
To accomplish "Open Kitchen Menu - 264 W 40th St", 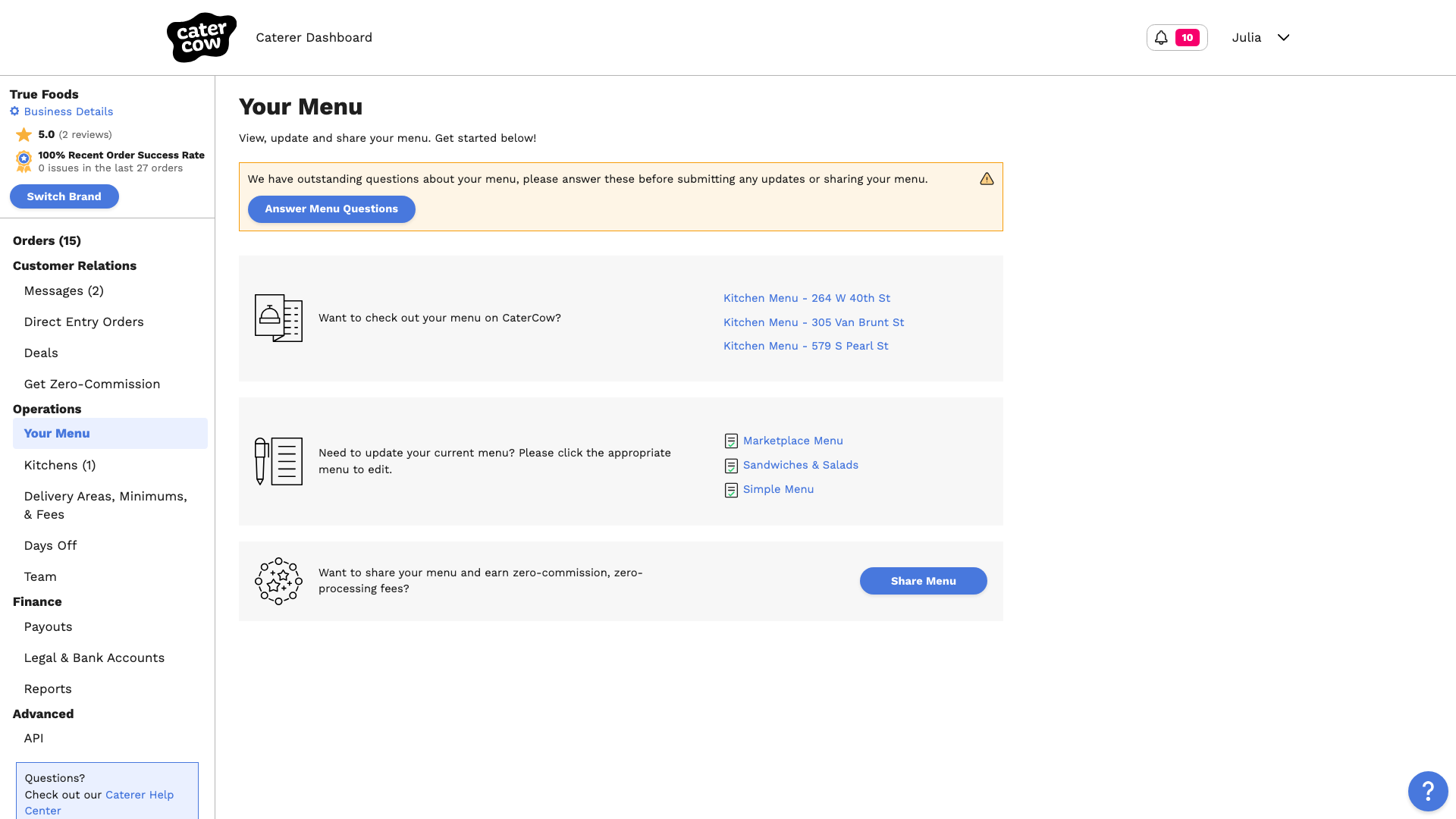I will coord(807,298).
